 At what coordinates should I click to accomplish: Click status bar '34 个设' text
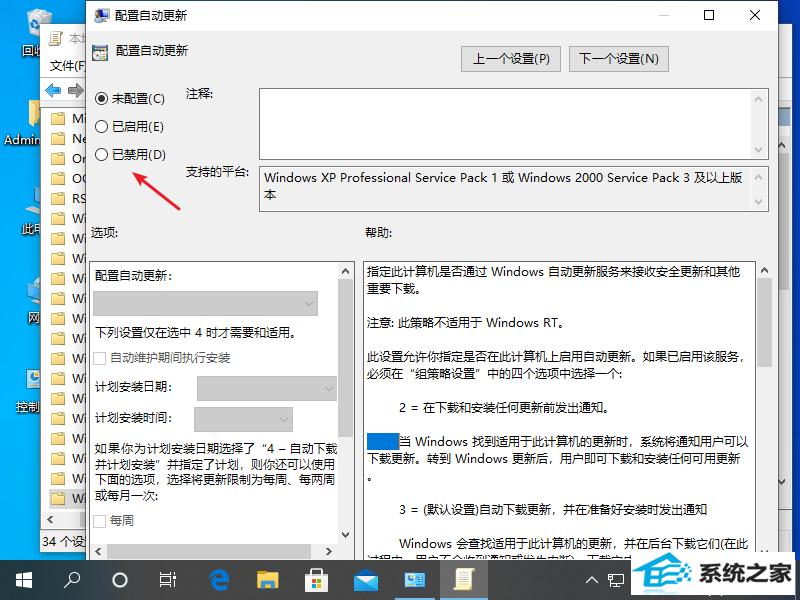pyautogui.click(x=63, y=541)
